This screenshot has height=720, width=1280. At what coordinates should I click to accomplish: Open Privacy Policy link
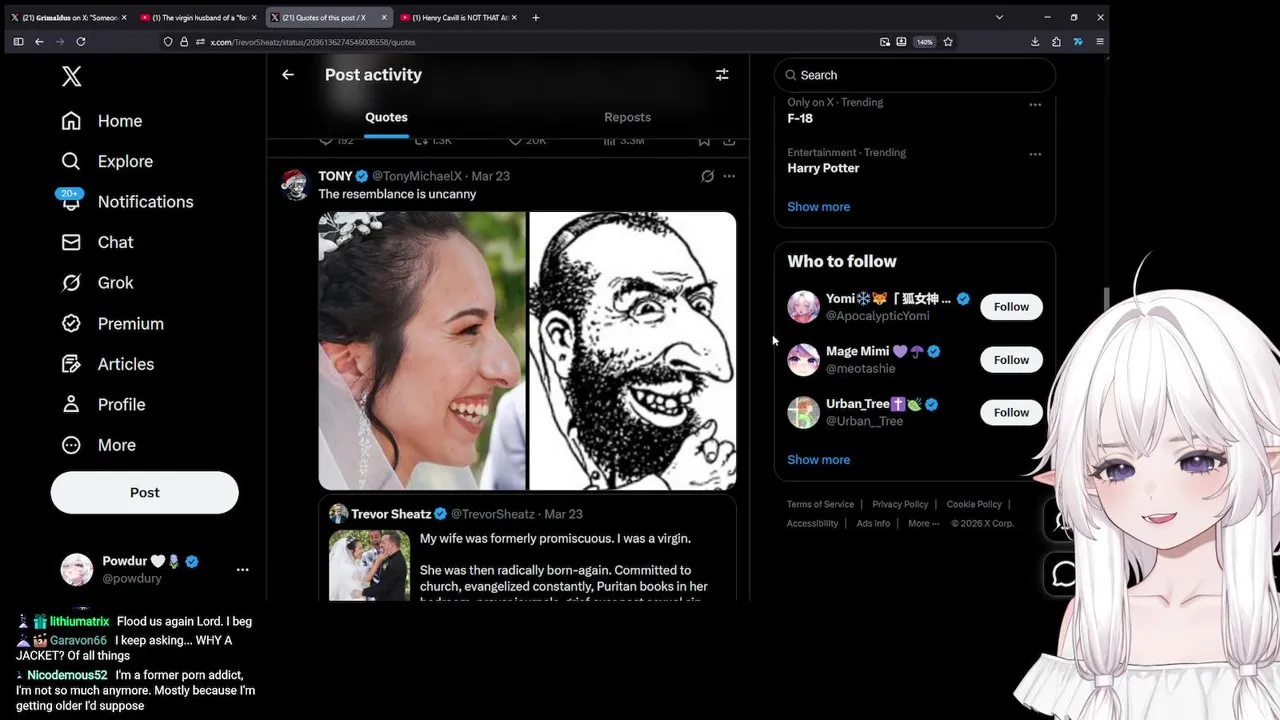[900, 504]
